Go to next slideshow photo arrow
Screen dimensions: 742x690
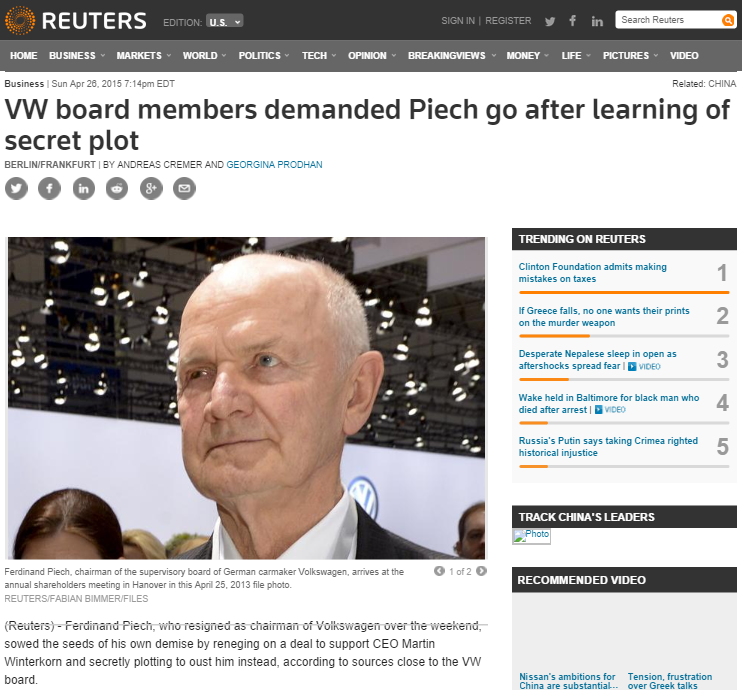[481, 571]
